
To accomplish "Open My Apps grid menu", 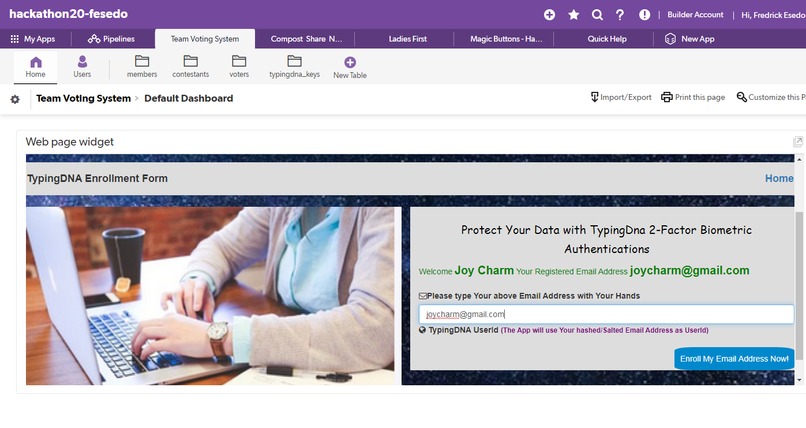I will point(33,39).
